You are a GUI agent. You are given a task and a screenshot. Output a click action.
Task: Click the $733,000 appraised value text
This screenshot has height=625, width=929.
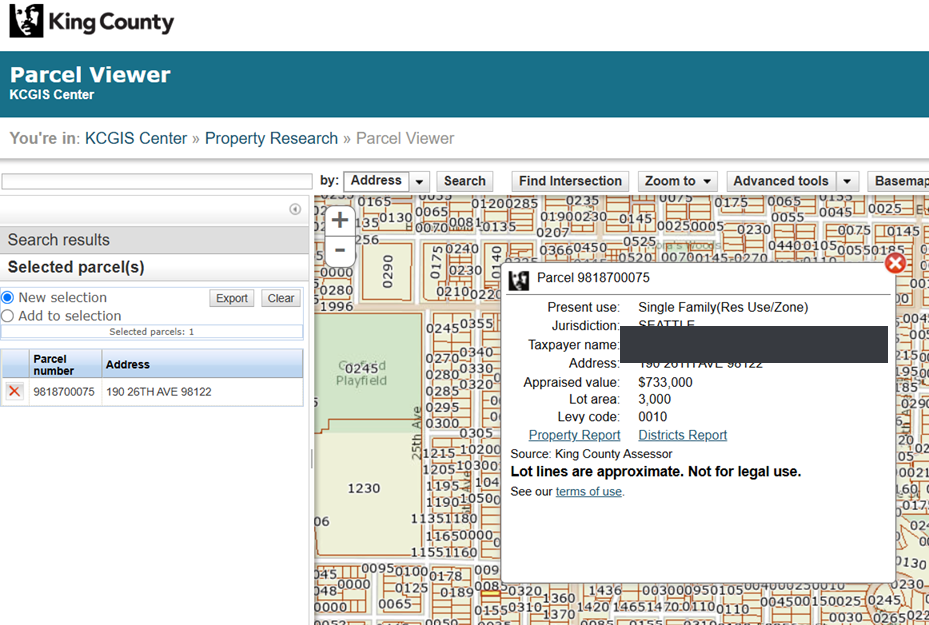click(x=665, y=382)
